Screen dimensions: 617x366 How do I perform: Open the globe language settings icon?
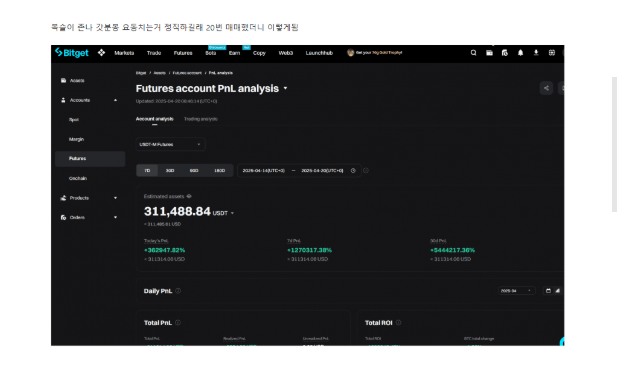point(552,52)
